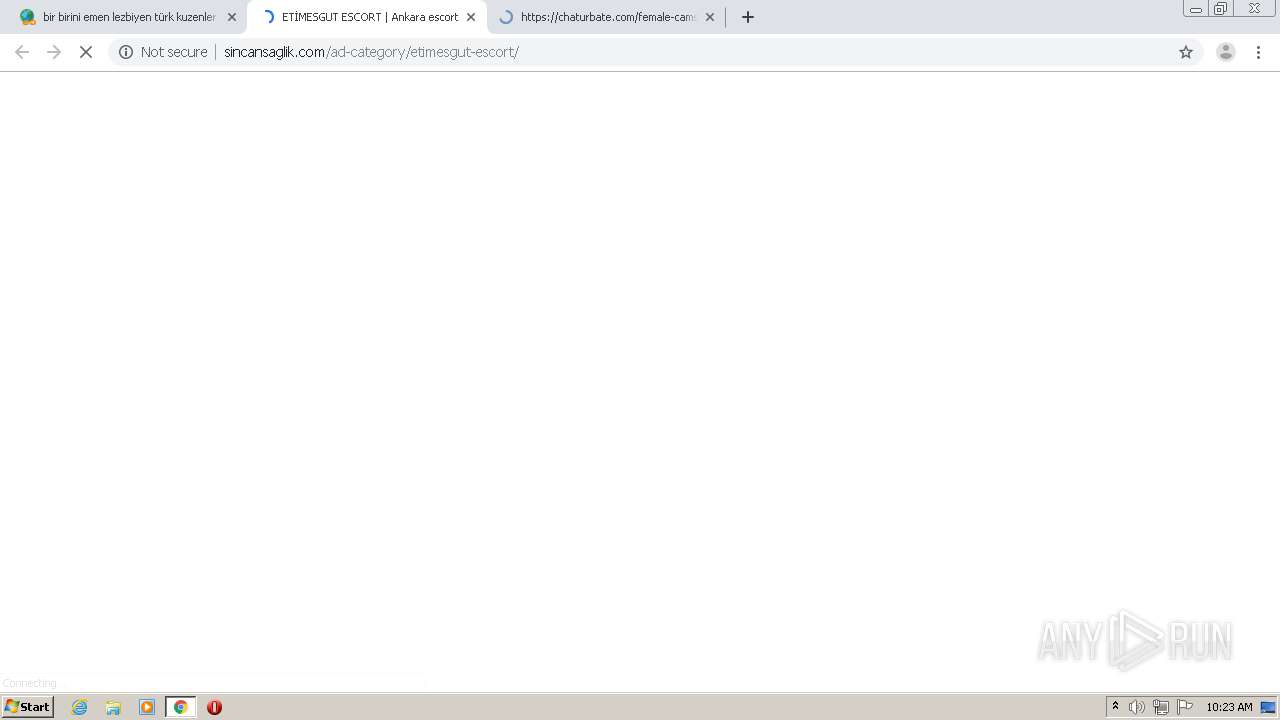The width and height of the screenshot is (1280, 720).
Task: Switch to the chaturbate.com tab
Action: 606,17
